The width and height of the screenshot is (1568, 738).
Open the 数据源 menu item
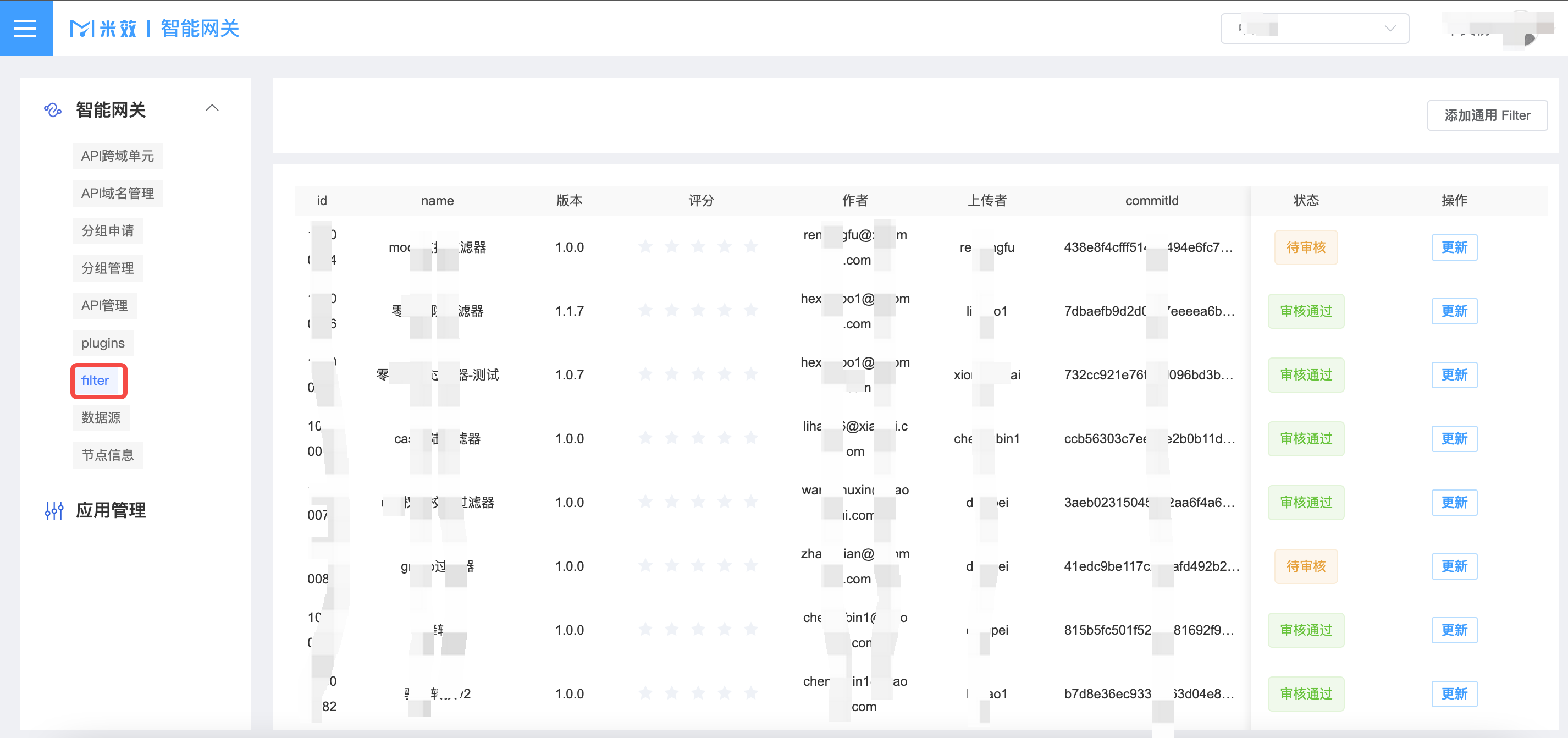[101, 418]
